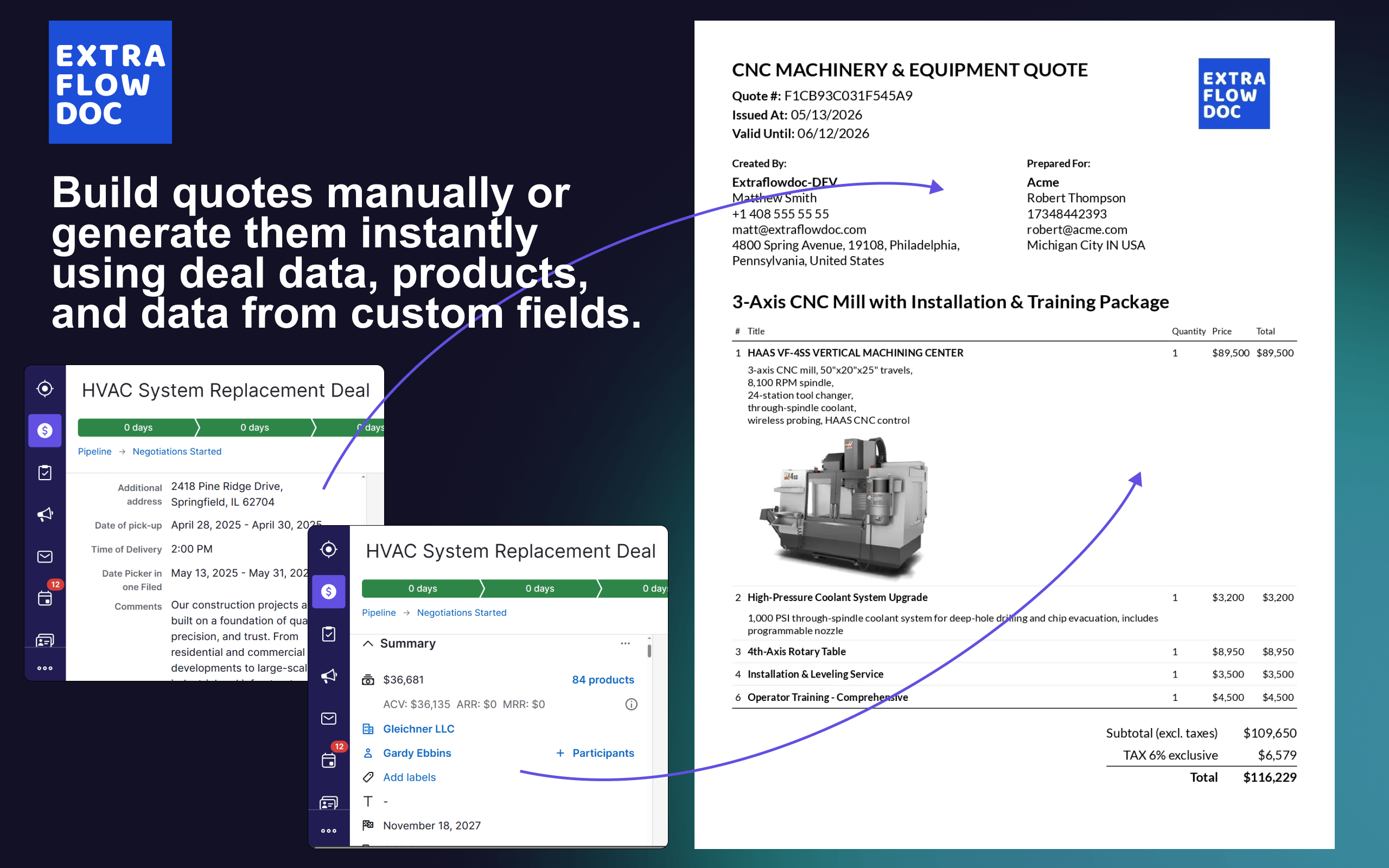
Task: Click HAAS VF-4SS Vertical Machining Center row title
Action: 855,353
